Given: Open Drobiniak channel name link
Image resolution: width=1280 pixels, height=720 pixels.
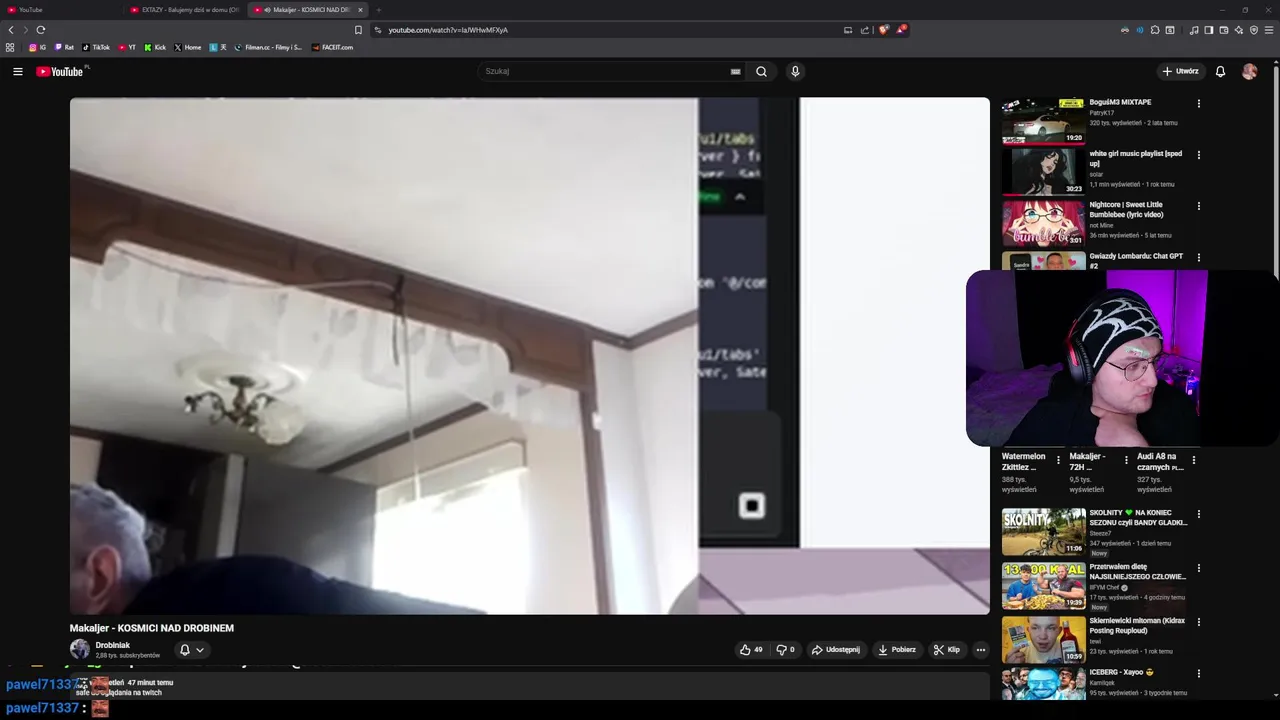Looking at the screenshot, I should click(113, 645).
